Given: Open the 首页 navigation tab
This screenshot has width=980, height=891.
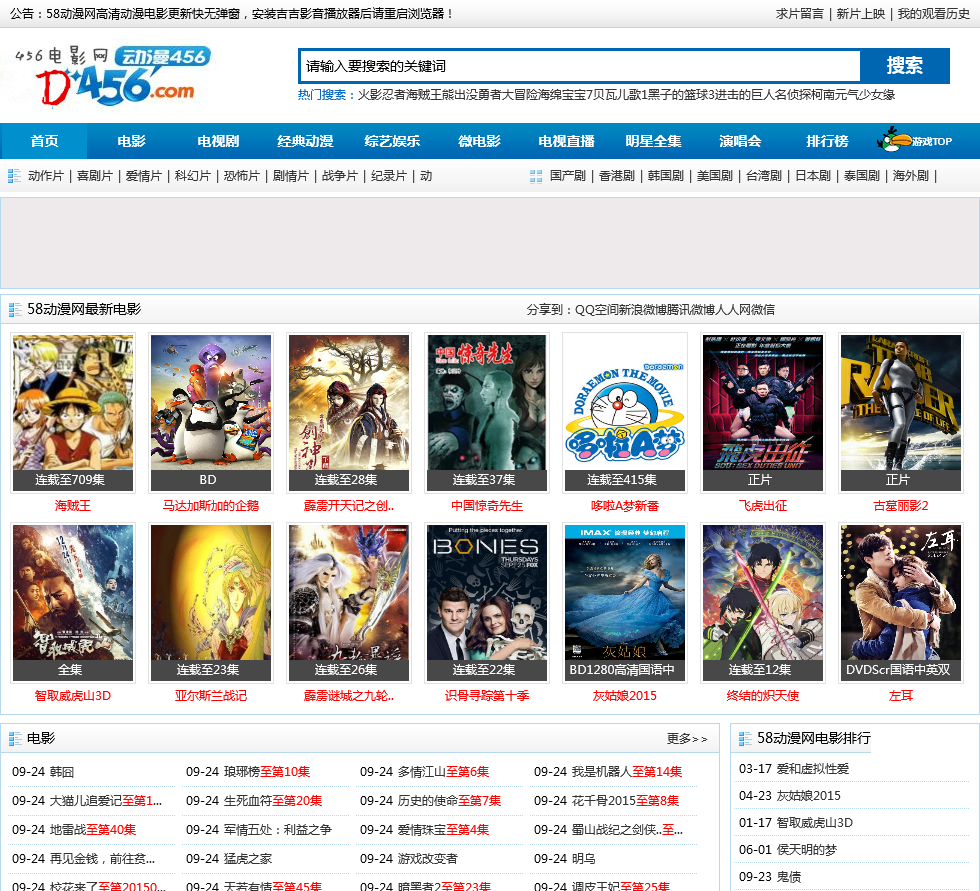Looking at the screenshot, I should pos(44,141).
